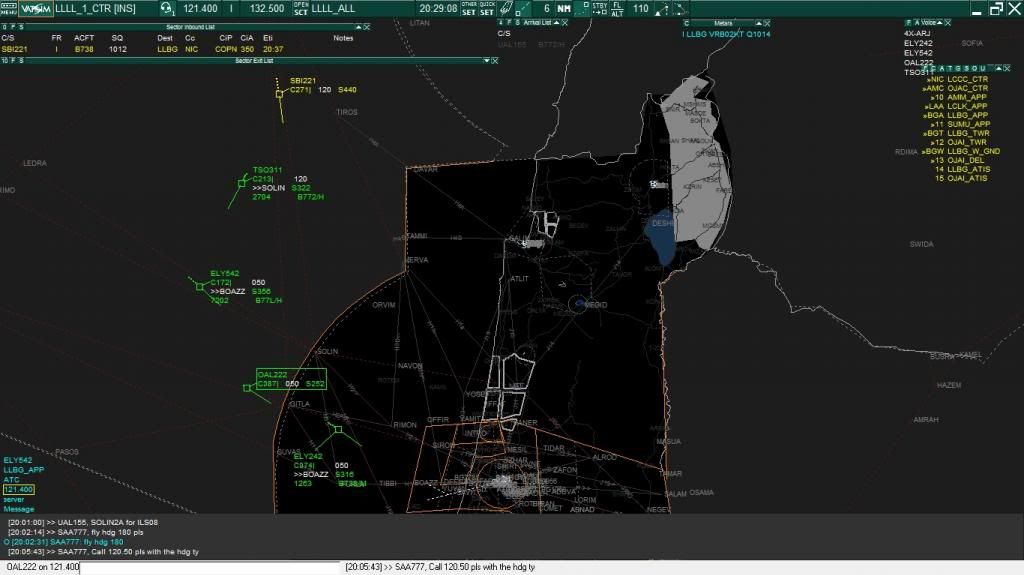Select the LLLL_ALL sector file name

(333, 8)
